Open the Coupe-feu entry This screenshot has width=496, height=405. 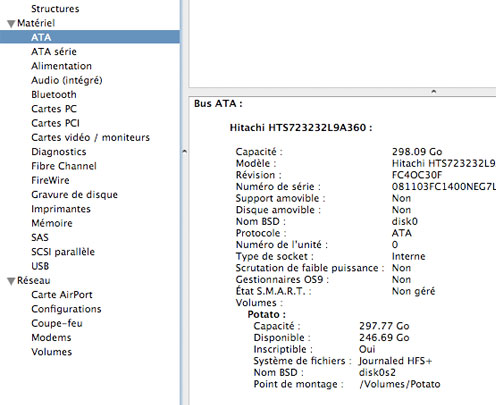click(x=57, y=324)
